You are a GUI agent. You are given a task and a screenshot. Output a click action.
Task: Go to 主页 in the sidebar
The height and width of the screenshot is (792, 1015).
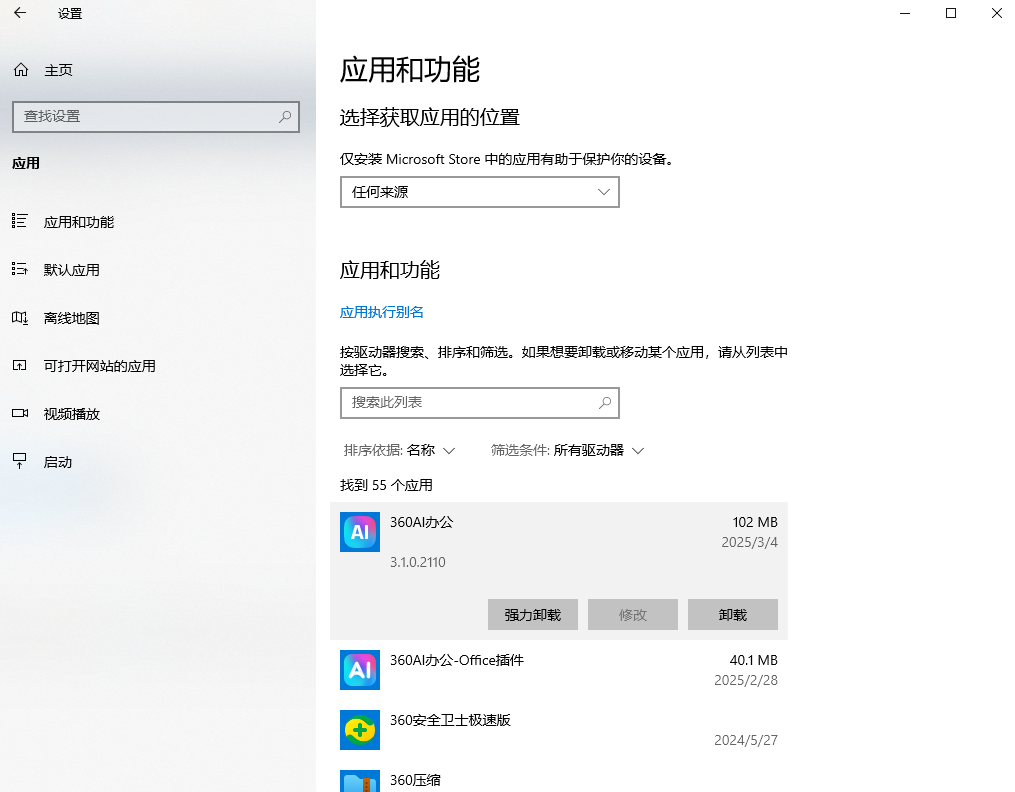(x=58, y=70)
